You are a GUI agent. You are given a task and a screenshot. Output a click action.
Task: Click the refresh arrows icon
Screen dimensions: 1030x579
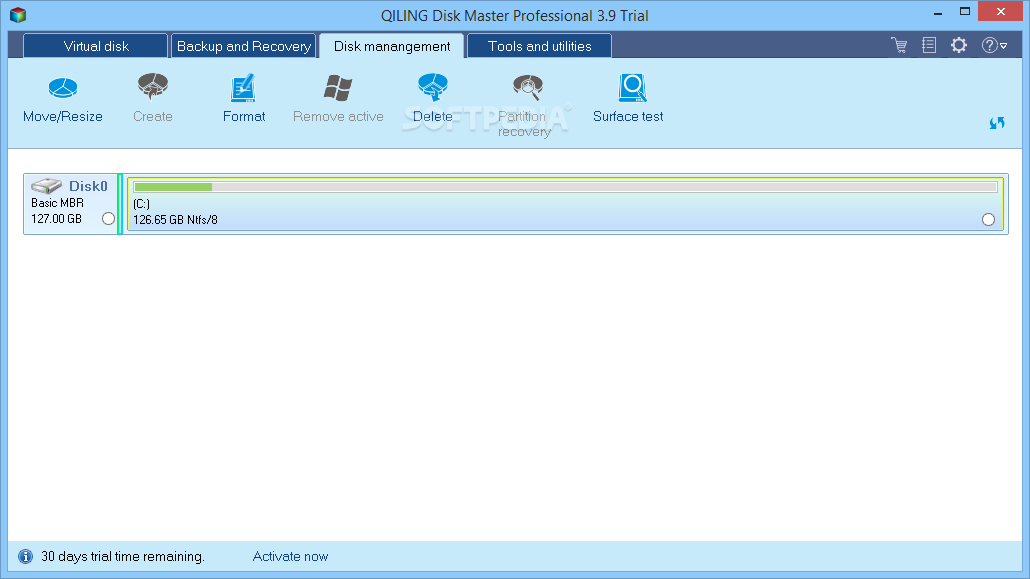997,123
